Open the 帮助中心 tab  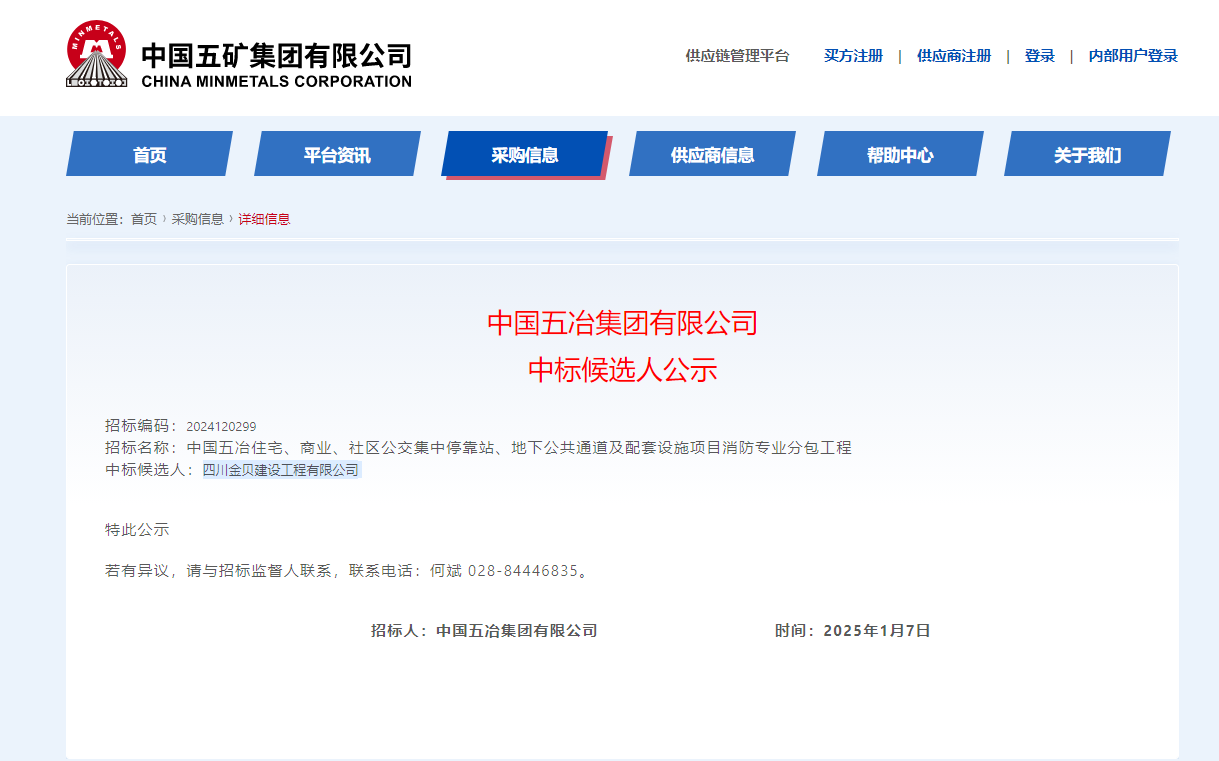pyautogui.click(x=900, y=154)
